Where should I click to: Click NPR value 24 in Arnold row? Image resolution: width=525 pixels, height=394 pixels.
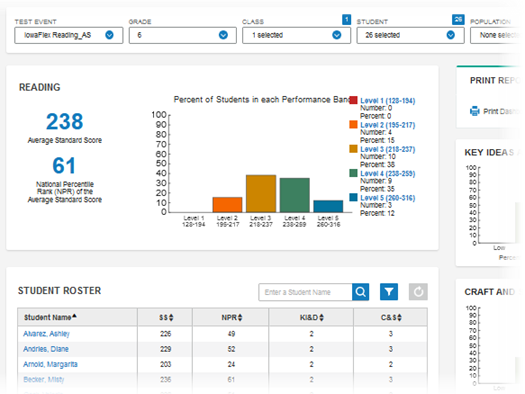(x=231, y=364)
